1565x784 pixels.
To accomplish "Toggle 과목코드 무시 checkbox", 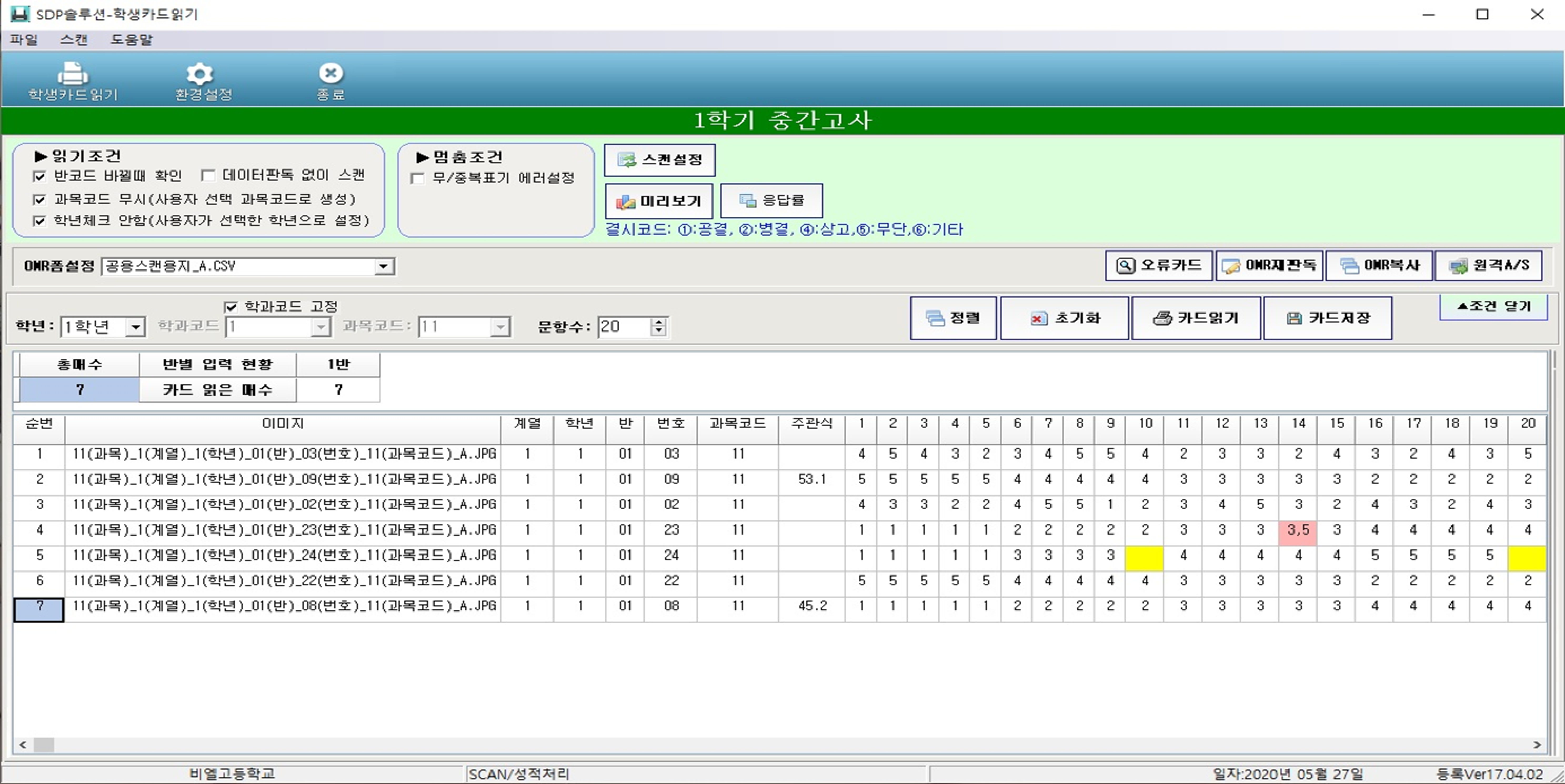I will coord(39,199).
